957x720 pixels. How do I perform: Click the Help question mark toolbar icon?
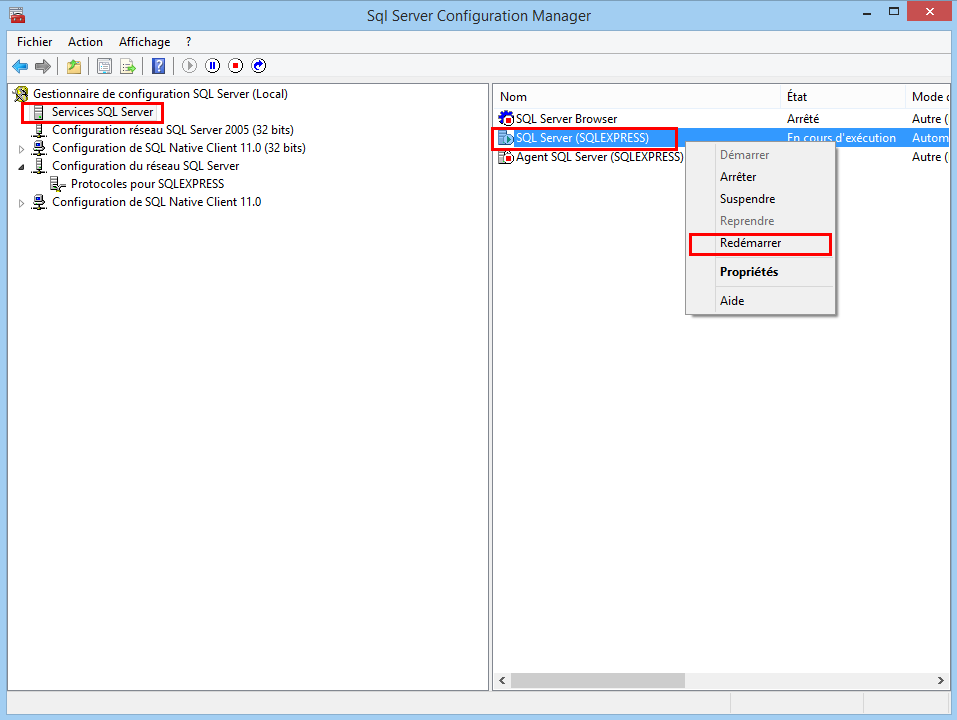point(159,66)
